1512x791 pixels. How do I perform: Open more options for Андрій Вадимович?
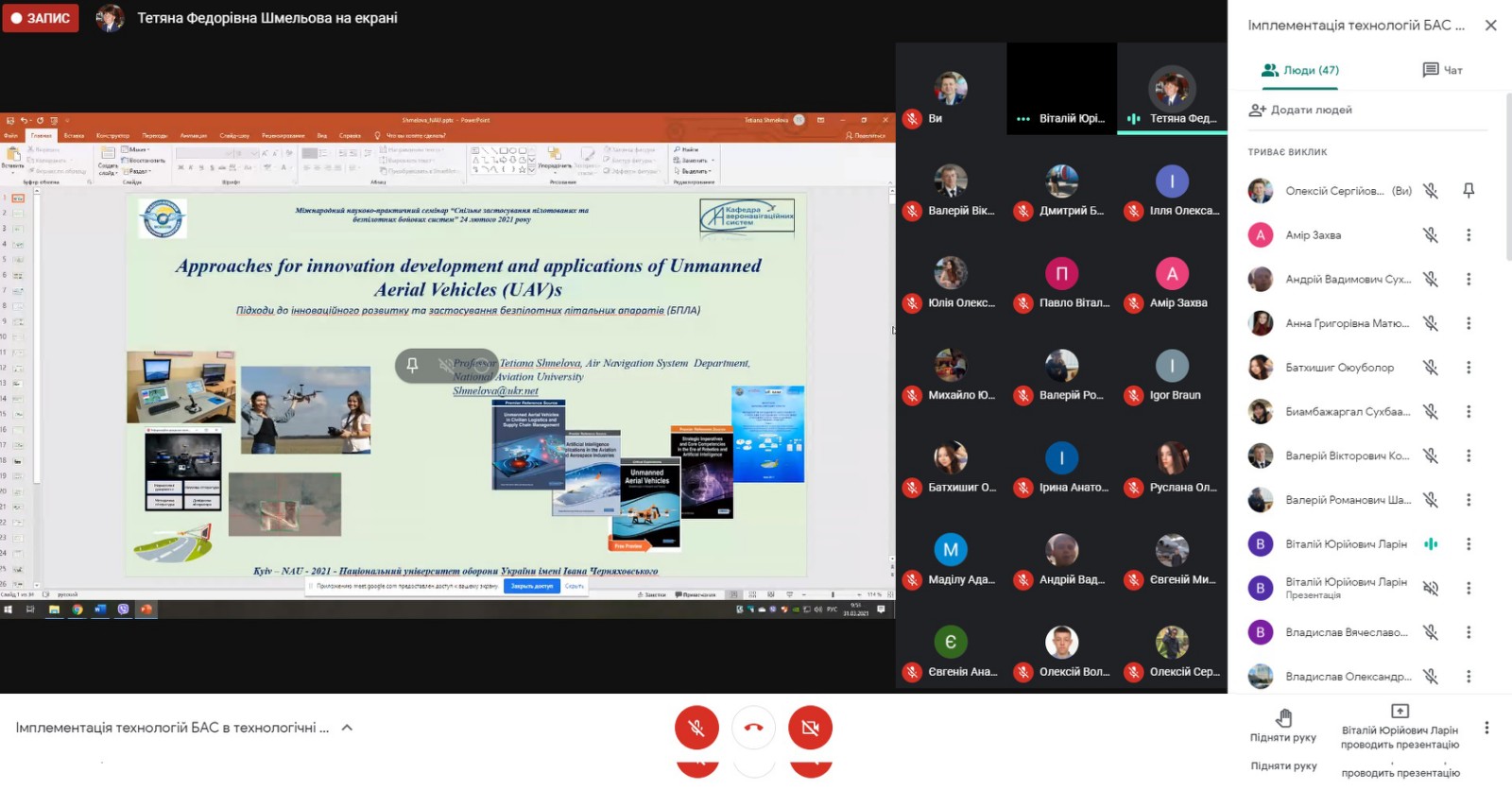pyautogui.click(x=1469, y=279)
